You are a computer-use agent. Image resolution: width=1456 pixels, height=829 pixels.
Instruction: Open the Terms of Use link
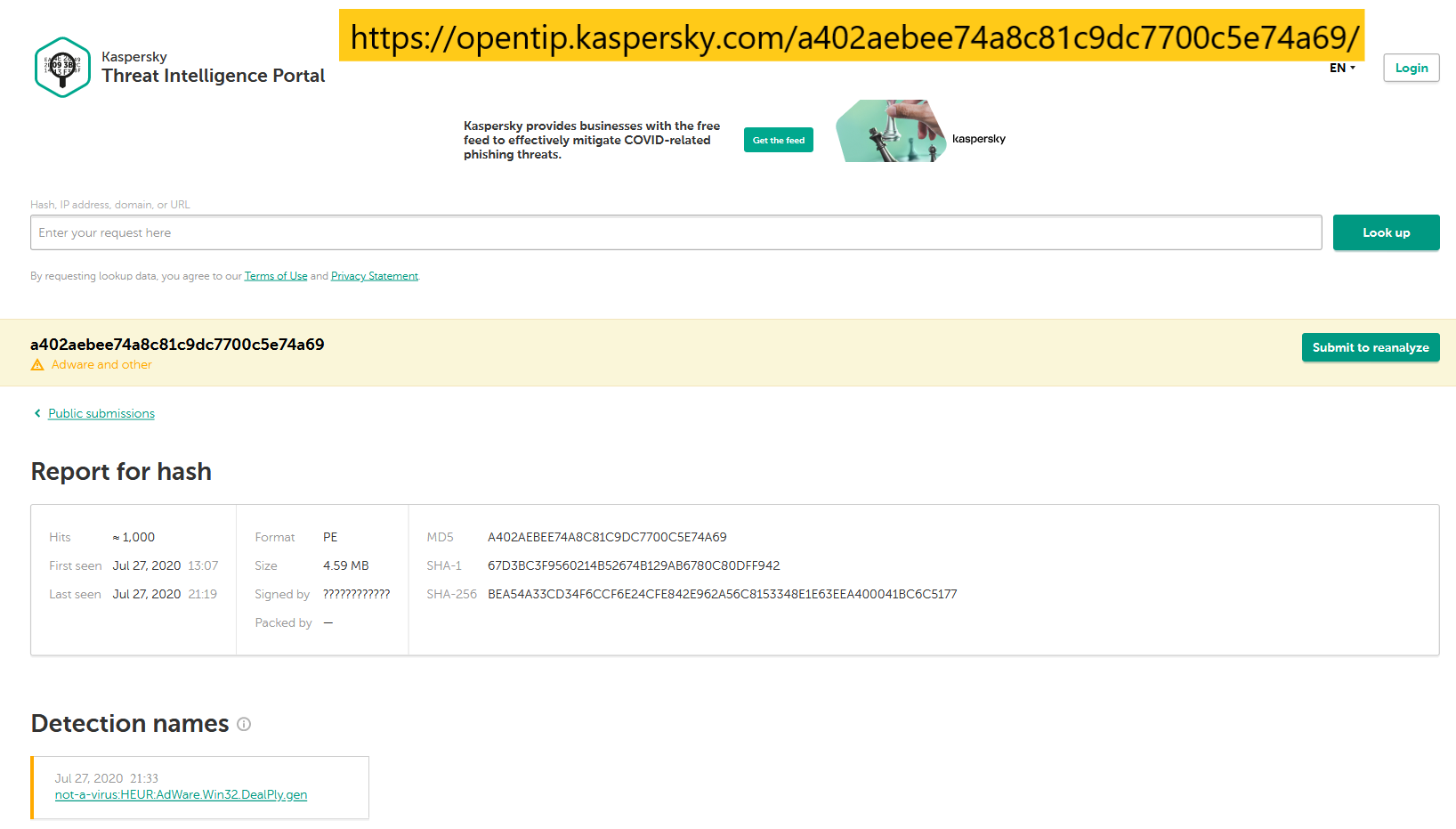276,276
